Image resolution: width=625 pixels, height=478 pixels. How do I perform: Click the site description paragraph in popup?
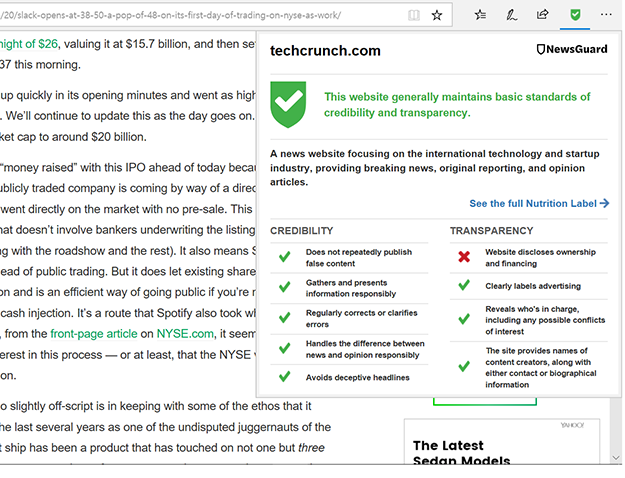coord(434,167)
